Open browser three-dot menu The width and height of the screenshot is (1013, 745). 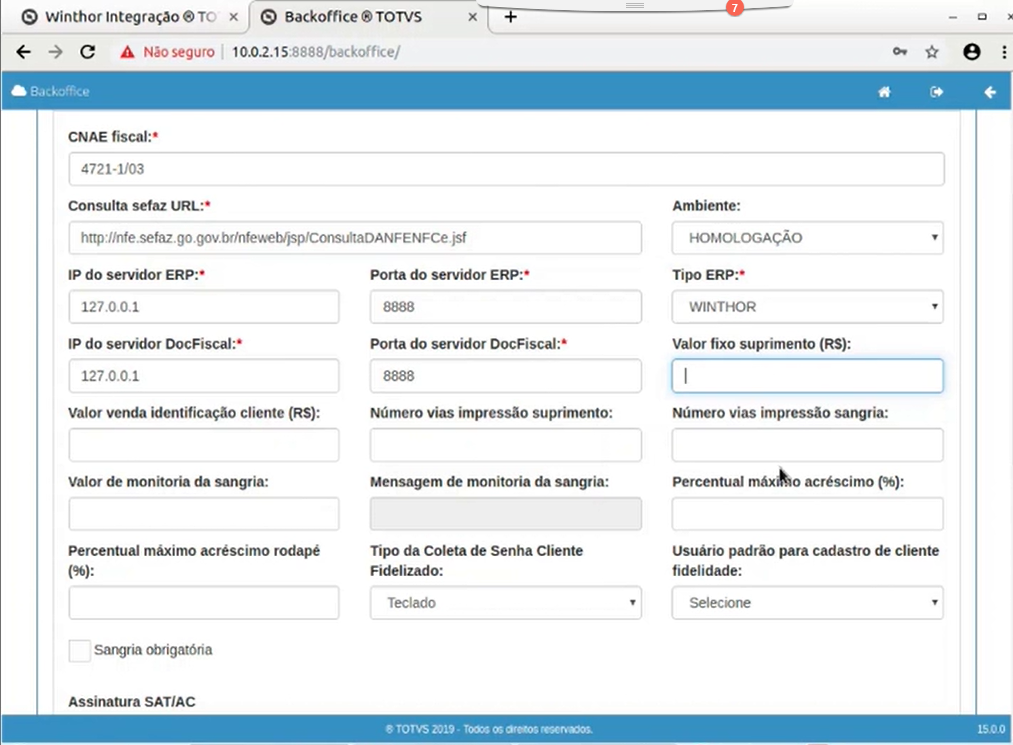pos(1004,52)
